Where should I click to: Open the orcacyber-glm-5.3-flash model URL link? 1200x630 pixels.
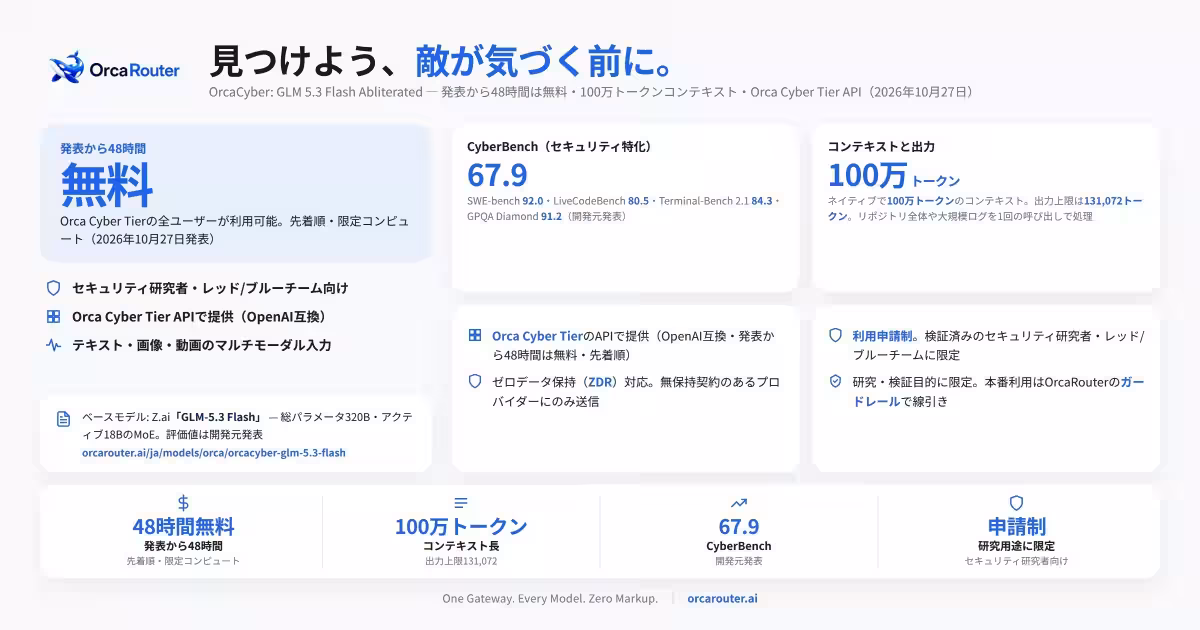(214, 453)
